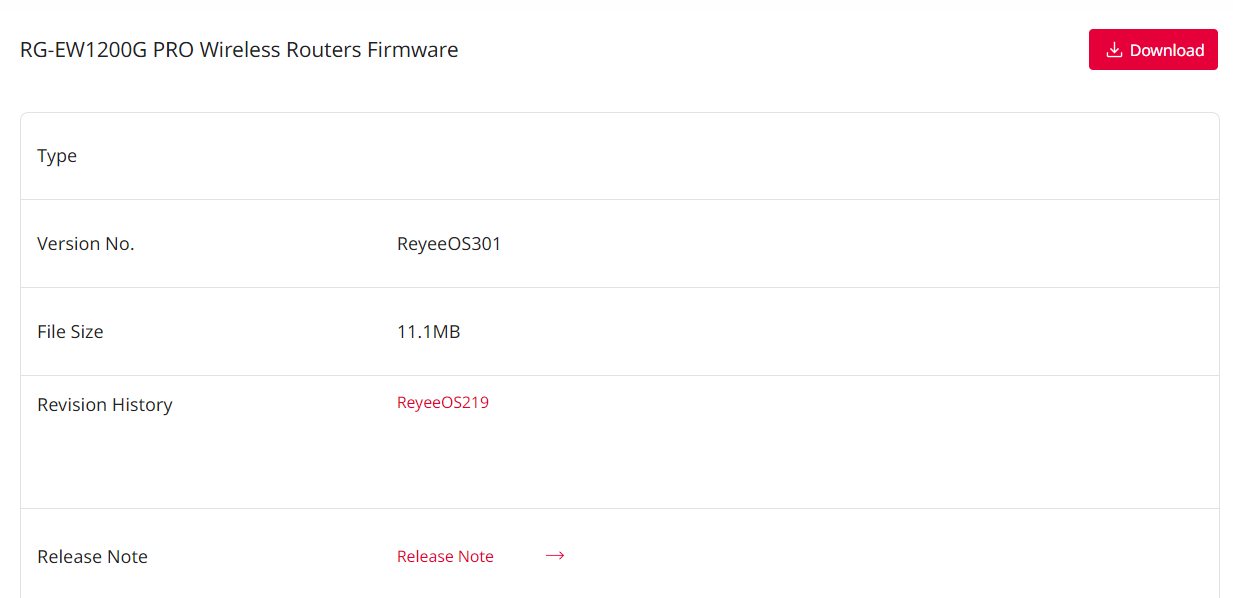This screenshot has width=1233, height=598.
Task: Click the Revision History label
Action: click(105, 405)
